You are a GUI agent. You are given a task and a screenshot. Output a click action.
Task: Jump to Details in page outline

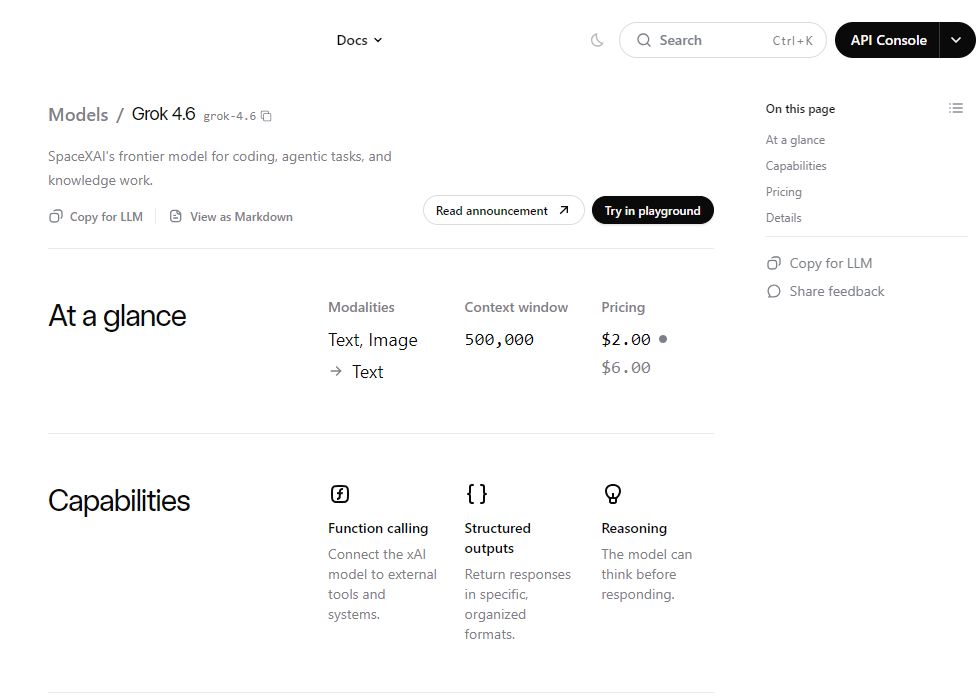(783, 218)
